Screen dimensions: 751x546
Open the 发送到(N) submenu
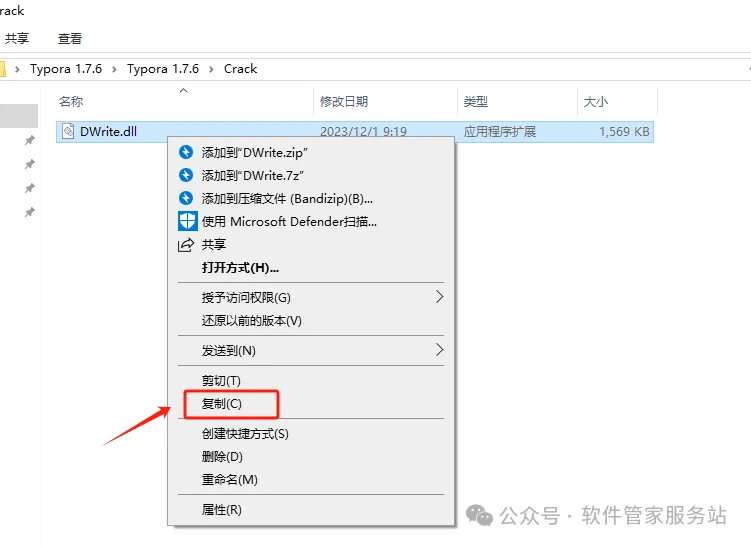coord(311,351)
